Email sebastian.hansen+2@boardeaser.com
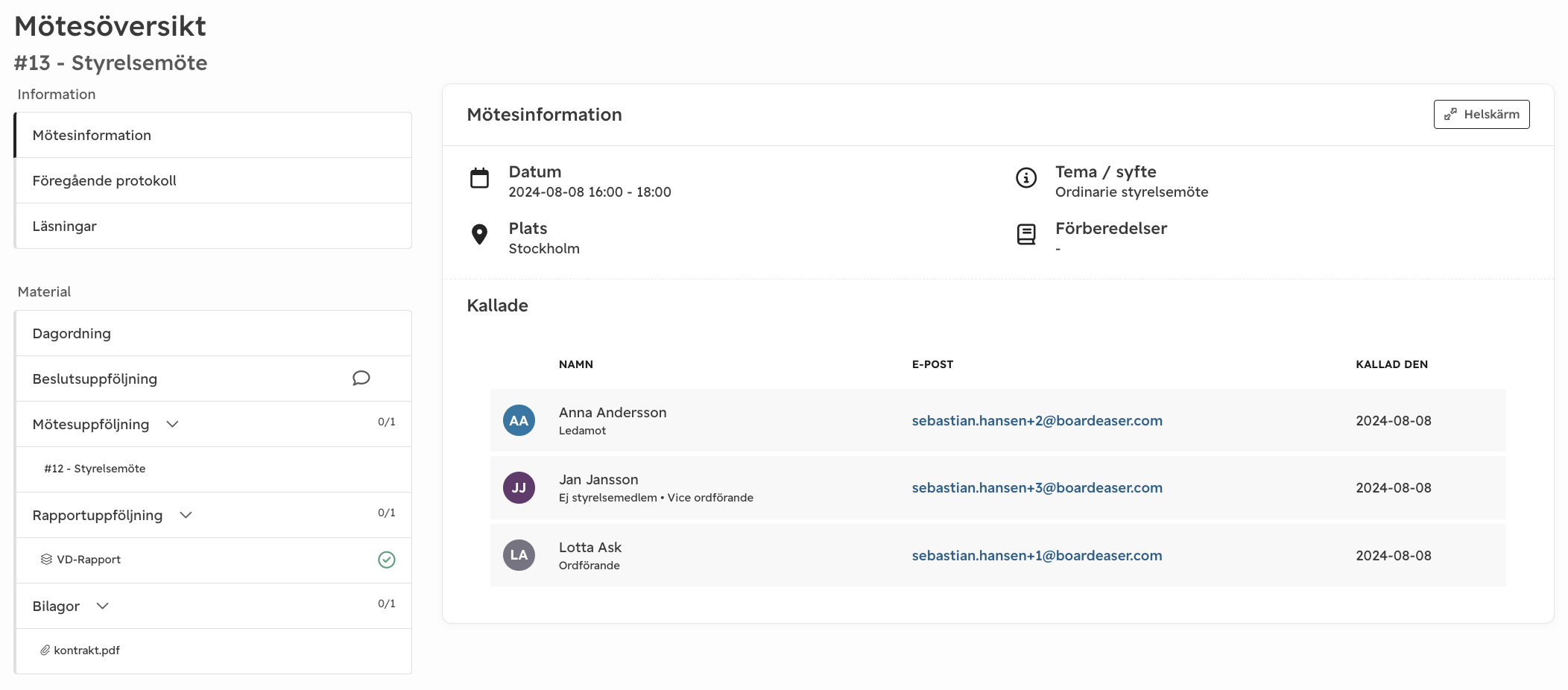This screenshot has width=1568, height=690. (x=1037, y=420)
